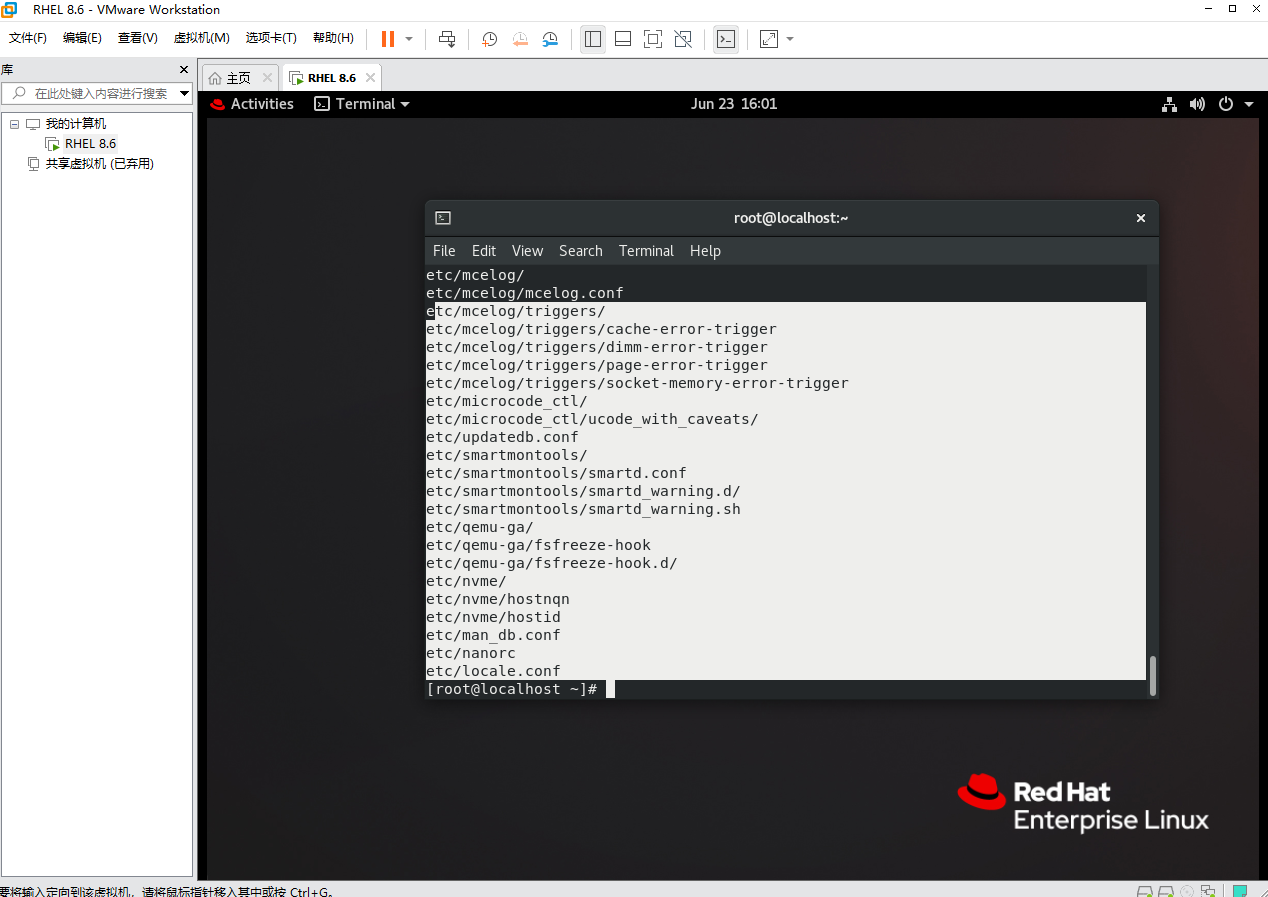Toggle Unity mode toolbar icon
The height and width of the screenshot is (897, 1268).
(x=683, y=39)
